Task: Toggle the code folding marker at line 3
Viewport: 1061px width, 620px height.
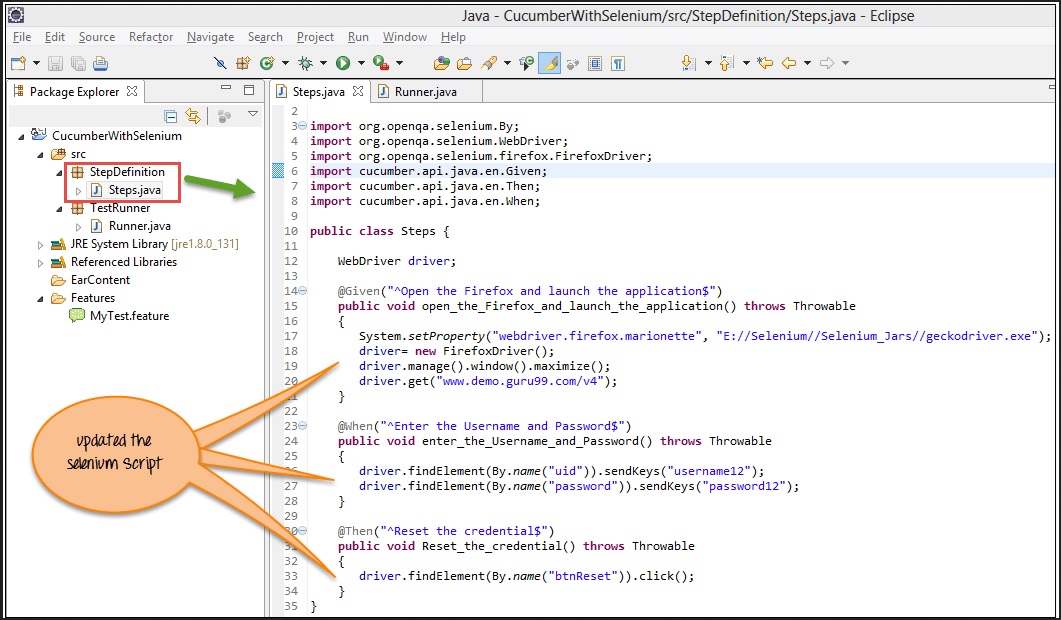Action: tap(302, 126)
